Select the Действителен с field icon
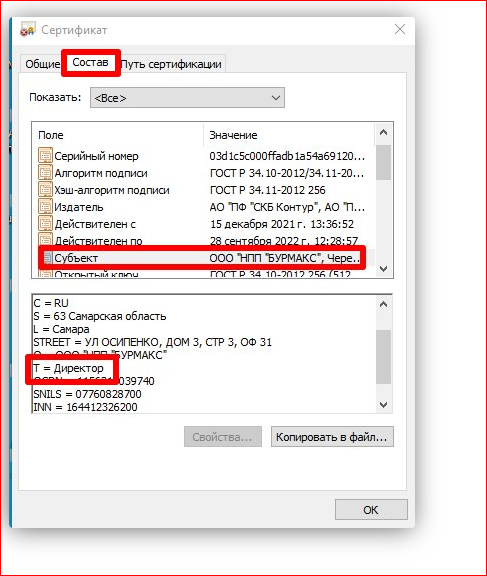The height and width of the screenshot is (576, 487). point(45,223)
